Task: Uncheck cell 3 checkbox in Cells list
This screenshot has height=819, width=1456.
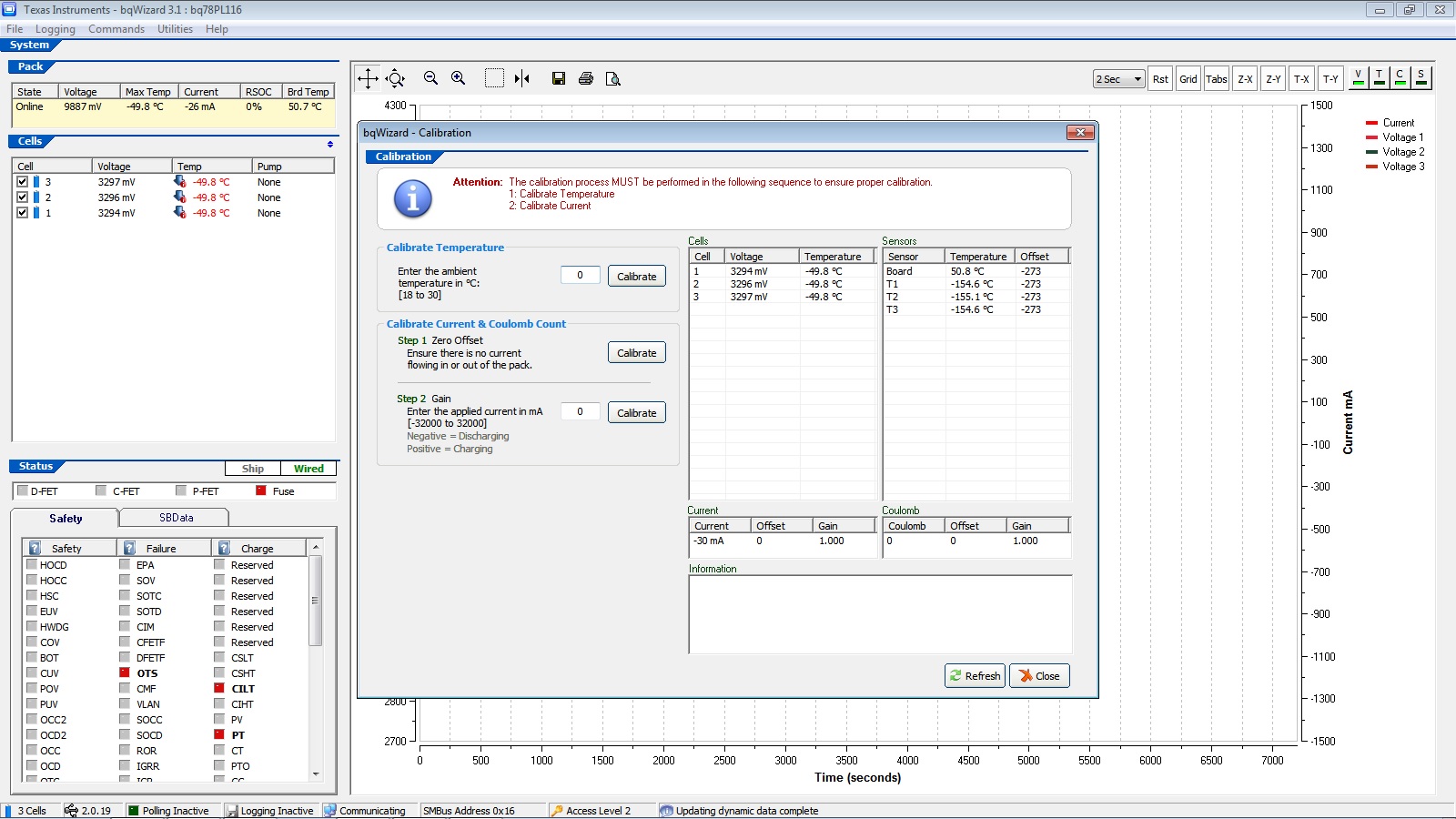Action: coord(23,182)
